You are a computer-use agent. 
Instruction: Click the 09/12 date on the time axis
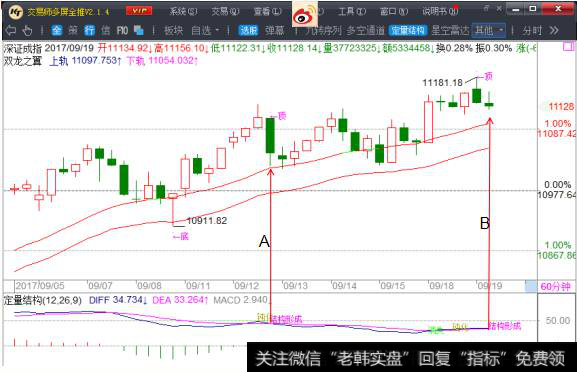[x=247, y=286]
